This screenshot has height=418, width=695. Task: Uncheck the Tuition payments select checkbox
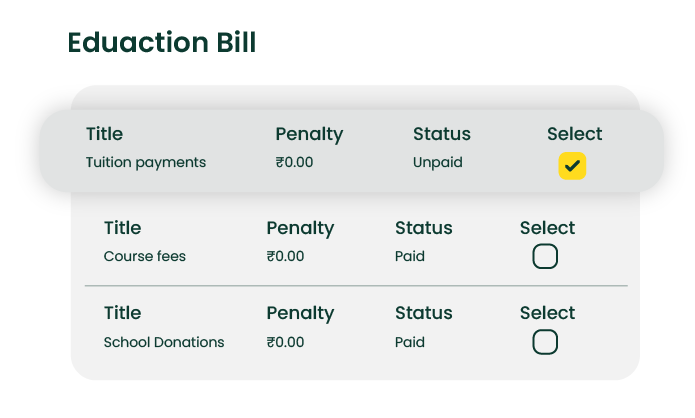click(x=572, y=166)
